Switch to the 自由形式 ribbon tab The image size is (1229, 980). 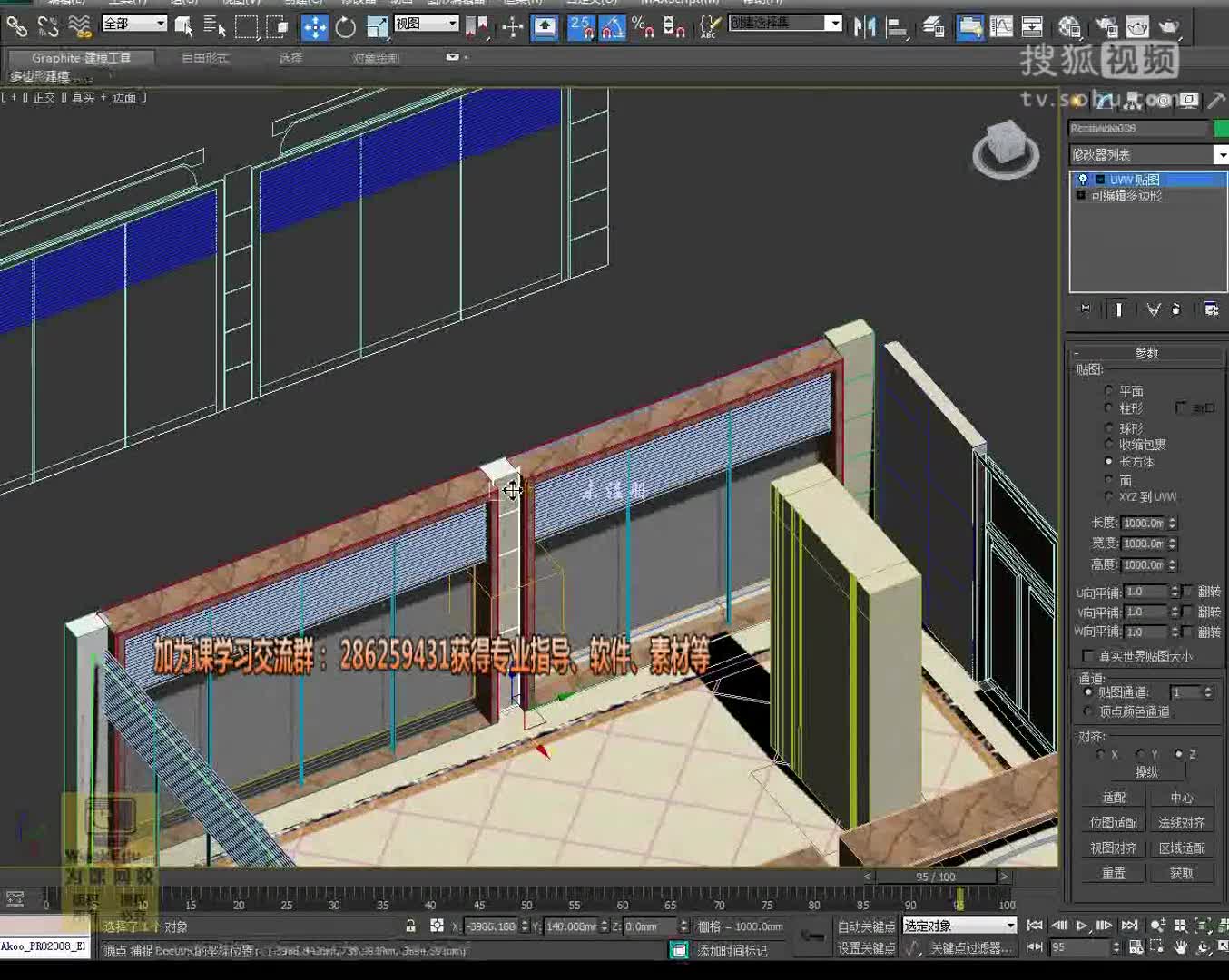pos(204,58)
